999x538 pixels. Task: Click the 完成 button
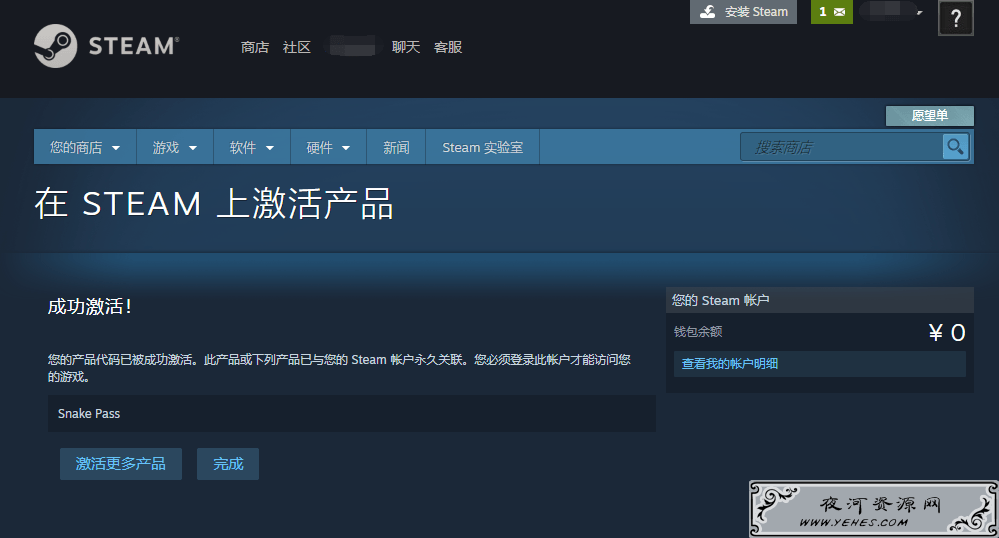[228, 464]
